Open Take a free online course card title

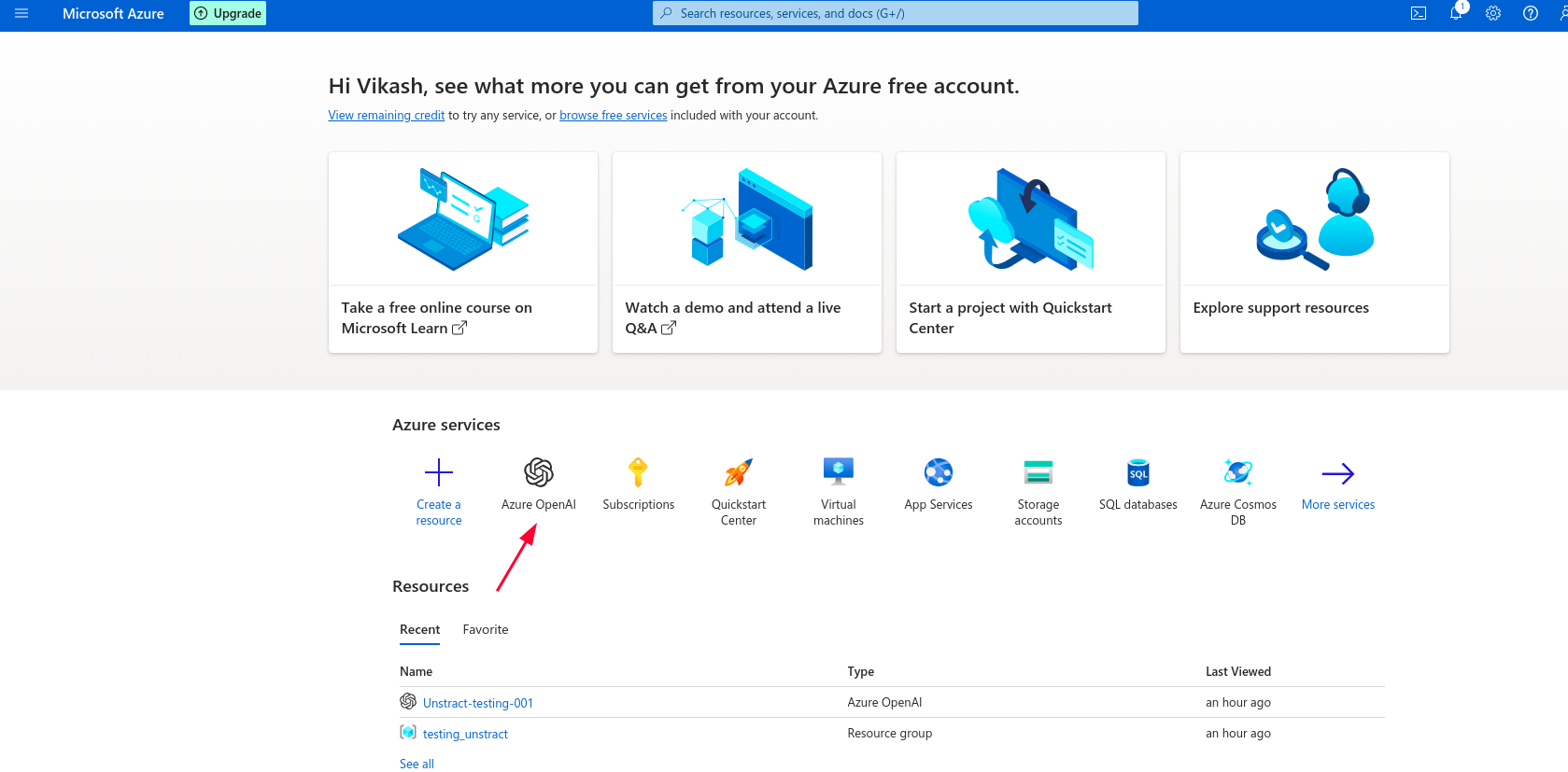[x=437, y=318]
